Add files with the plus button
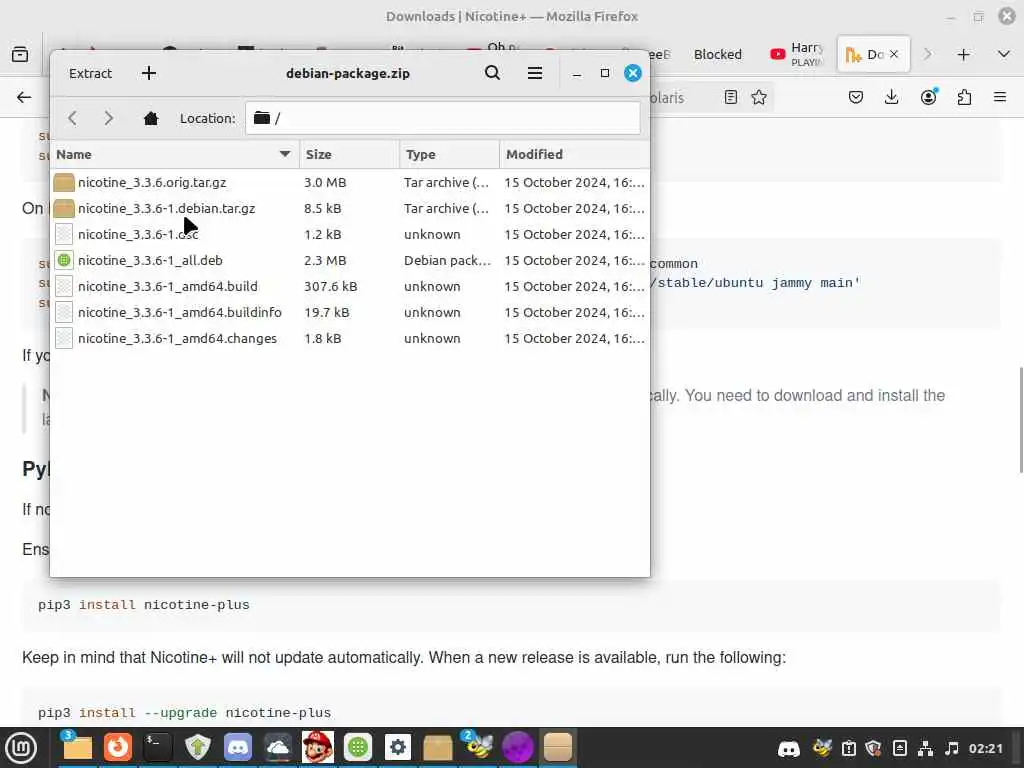The image size is (1024, 768). 149,73
